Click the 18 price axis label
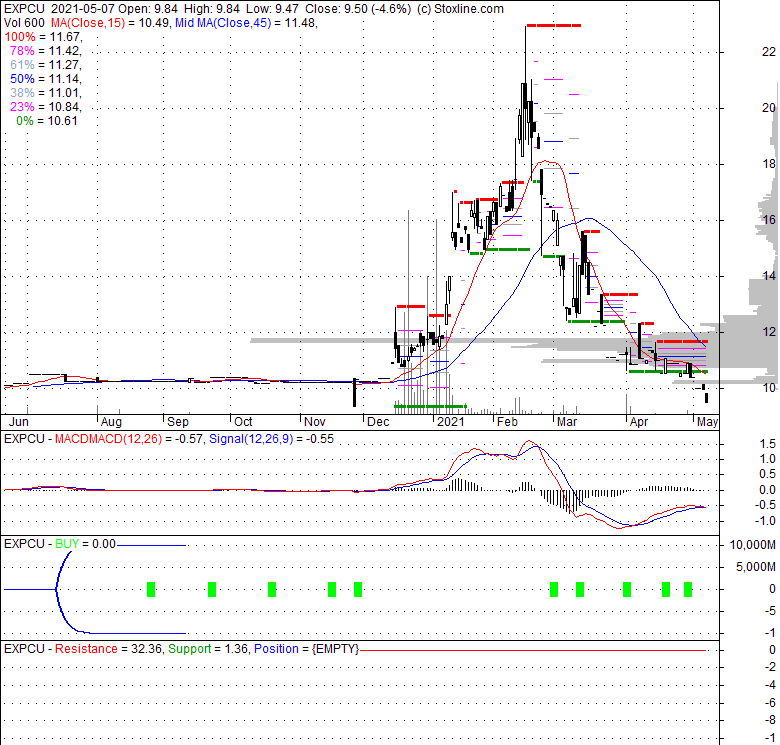 pos(769,164)
